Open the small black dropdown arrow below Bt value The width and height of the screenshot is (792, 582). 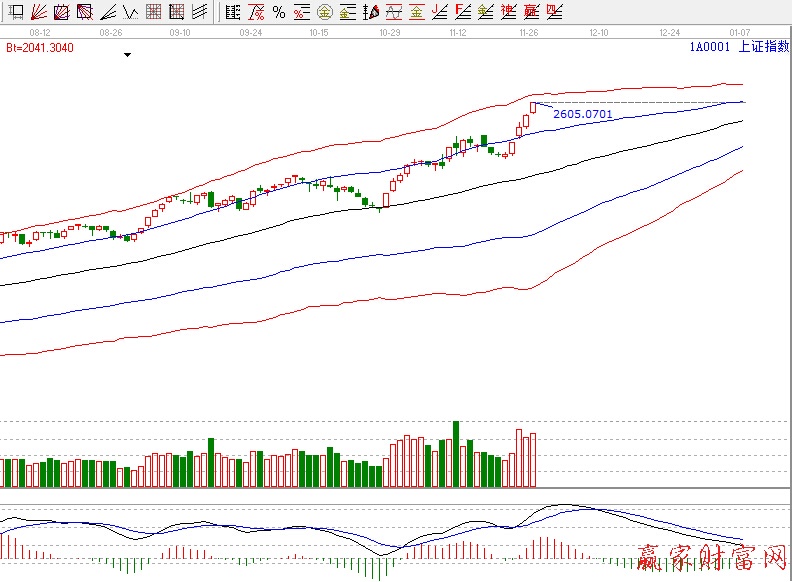point(127,56)
